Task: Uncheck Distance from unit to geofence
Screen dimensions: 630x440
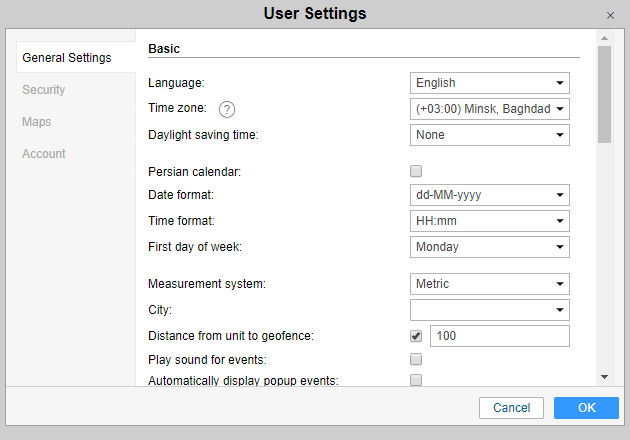Action: (x=416, y=336)
